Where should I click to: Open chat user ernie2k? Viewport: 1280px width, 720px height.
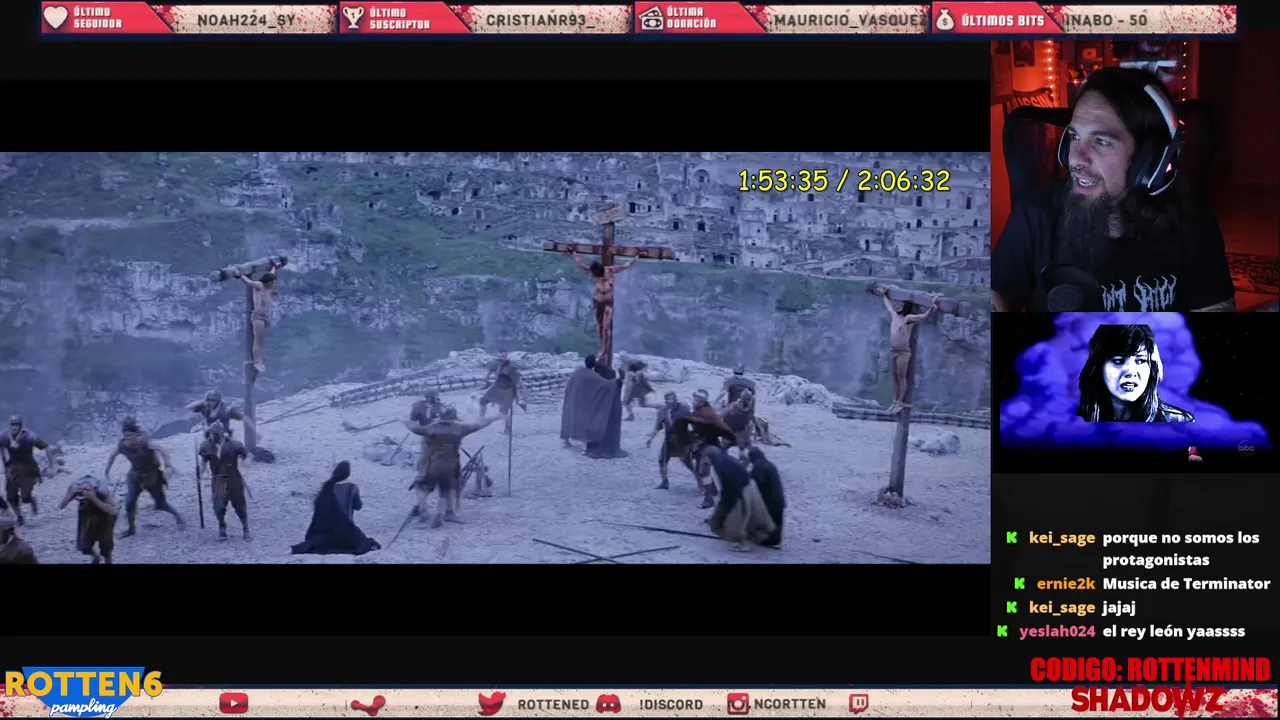(1066, 584)
